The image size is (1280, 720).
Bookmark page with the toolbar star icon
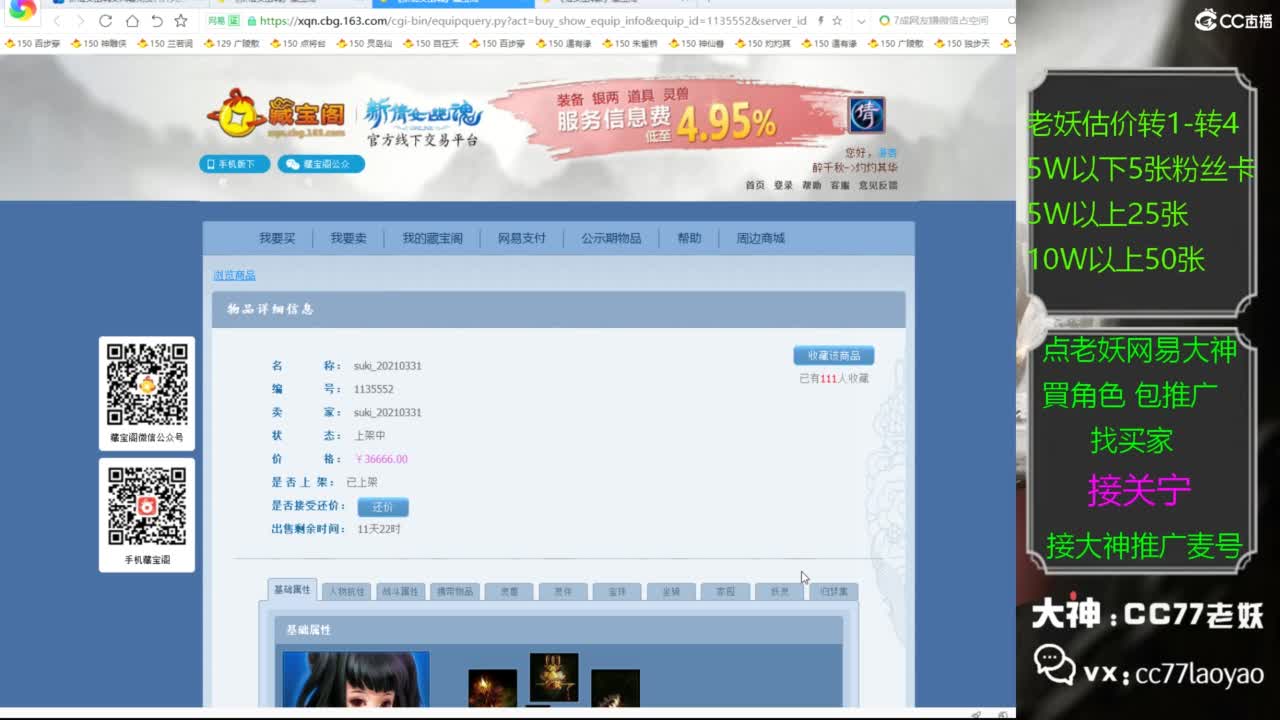click(x=181, y=21)
